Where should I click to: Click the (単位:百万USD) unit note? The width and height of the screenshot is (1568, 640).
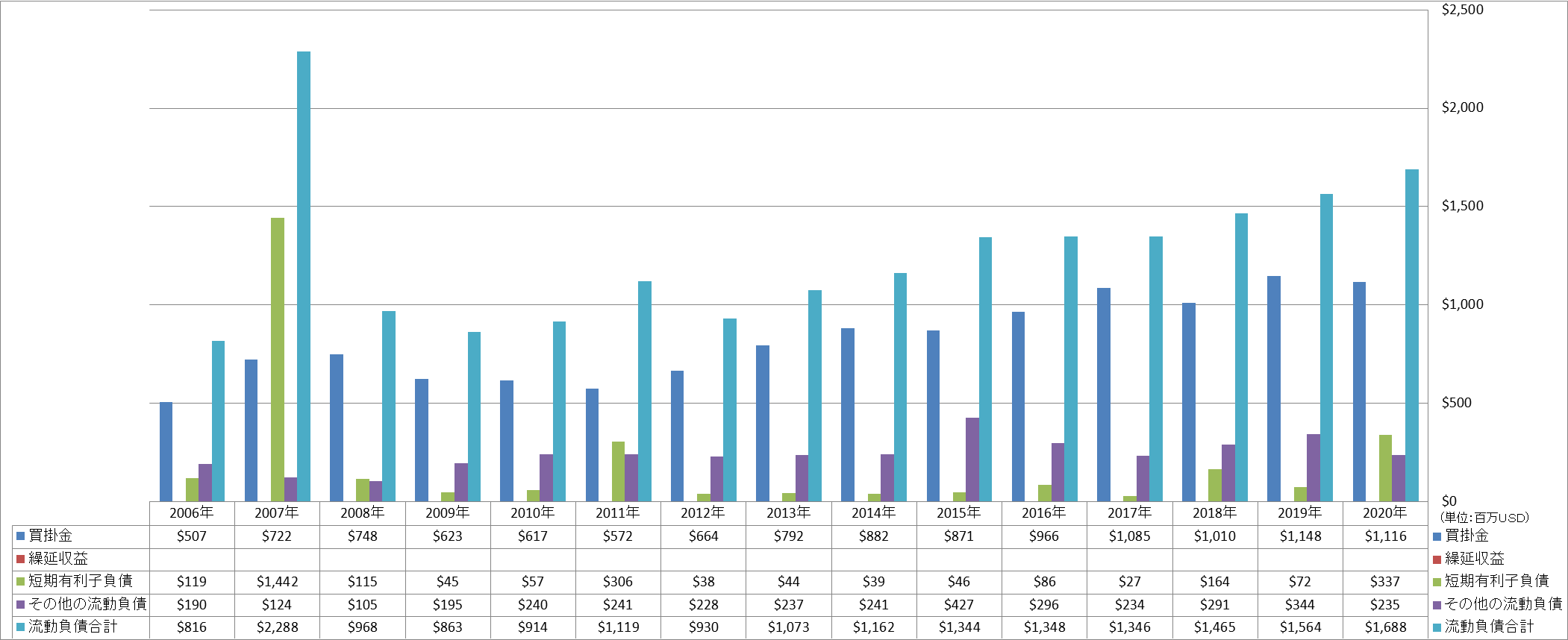pyautogui.click(x=1484, y=518)
